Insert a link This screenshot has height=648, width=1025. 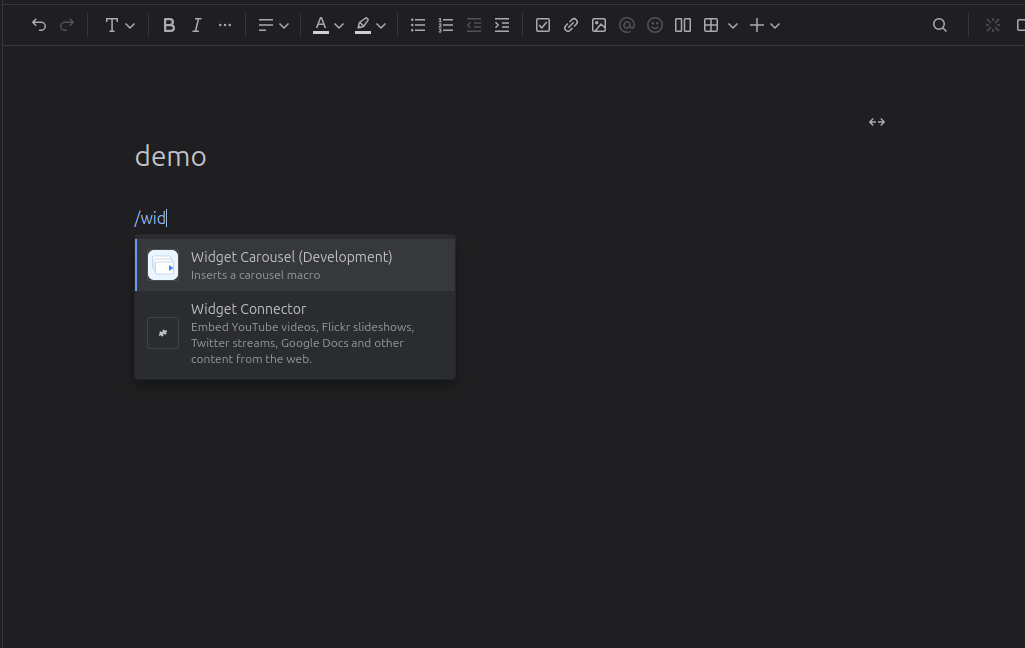click(x=571, y=26)
